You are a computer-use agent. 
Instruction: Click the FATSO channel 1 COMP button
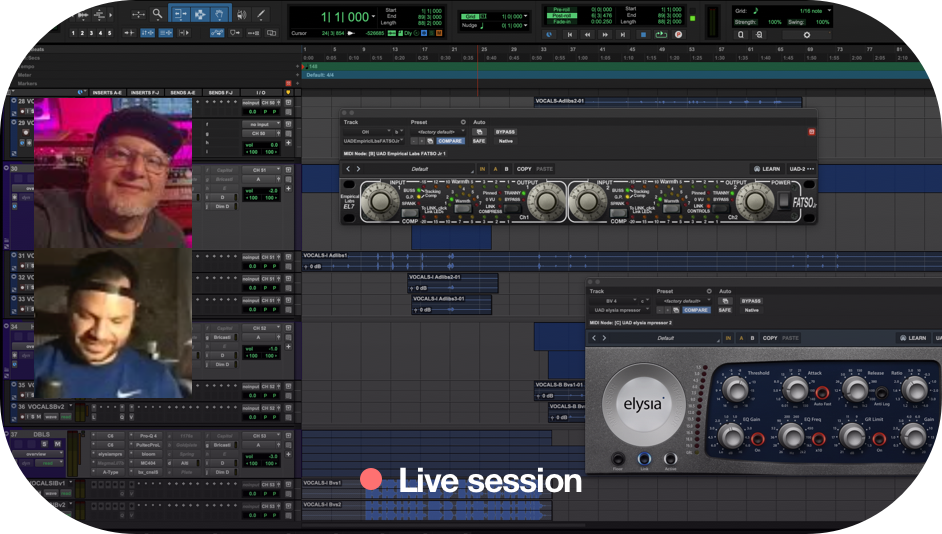[410, 213]
